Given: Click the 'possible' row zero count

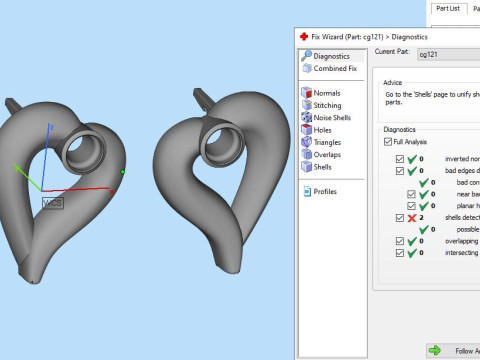Looking at the screenshot, I should point(433,229).
